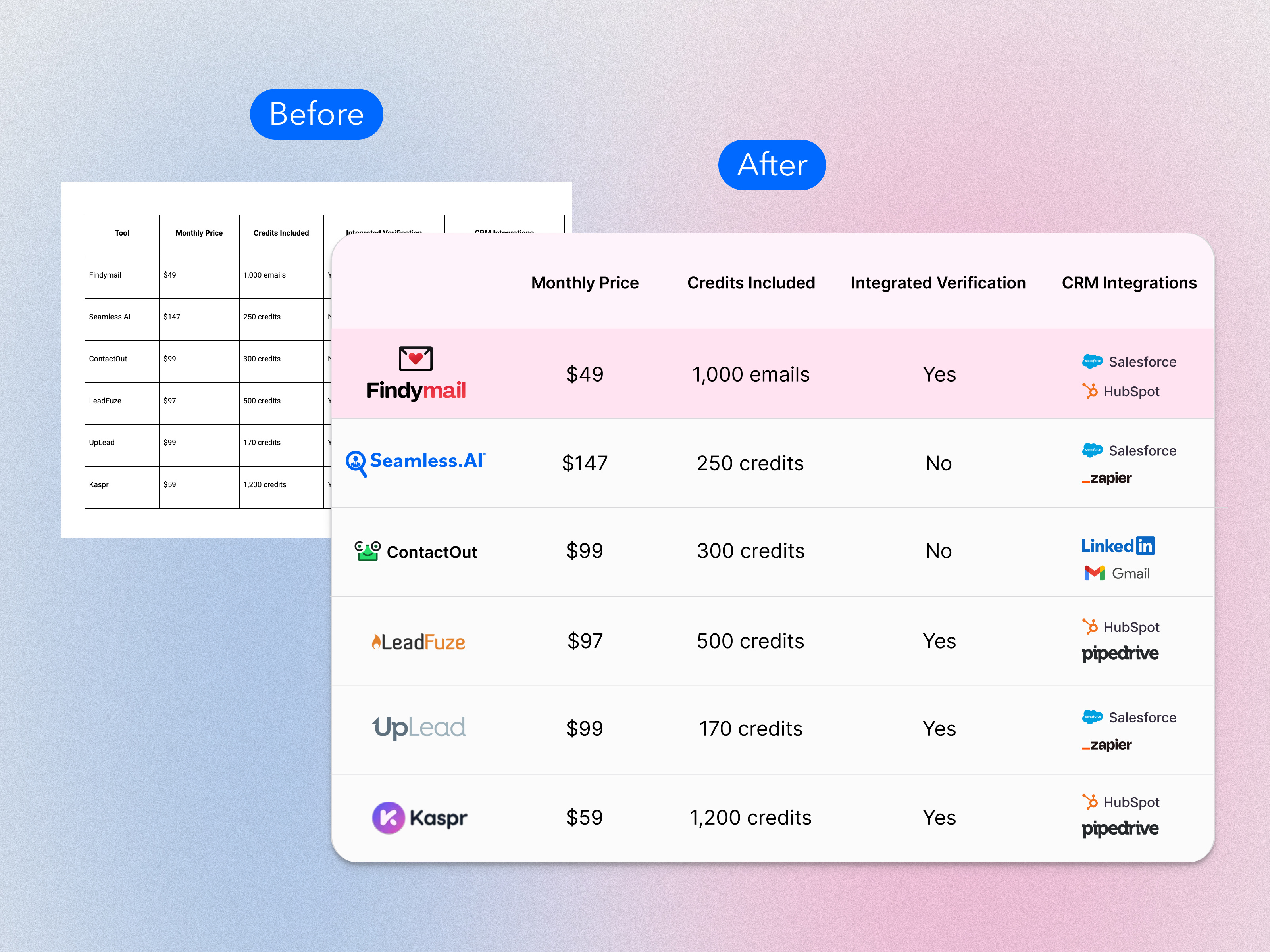The image size is (1270, 952).
Task: Click Salesforce logo in Findymail row
Action: (1129, 361)
